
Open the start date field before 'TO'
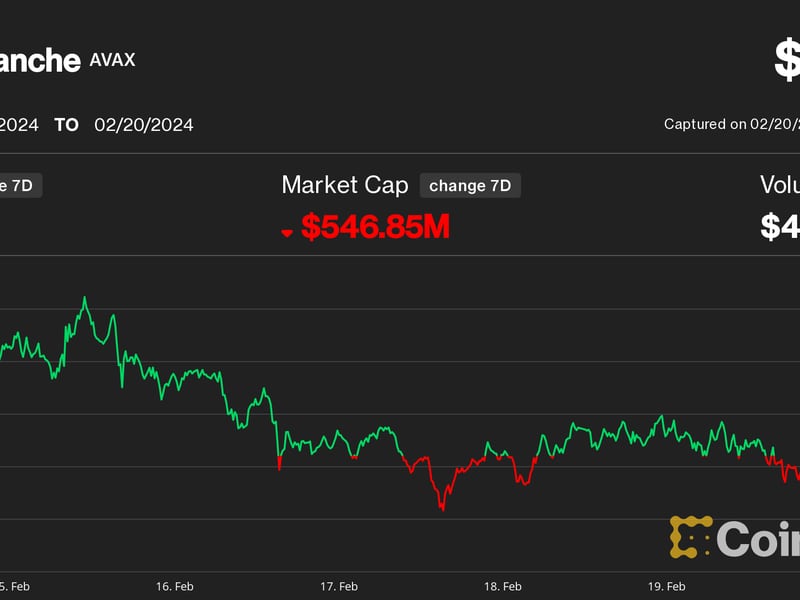coord(20,124)
